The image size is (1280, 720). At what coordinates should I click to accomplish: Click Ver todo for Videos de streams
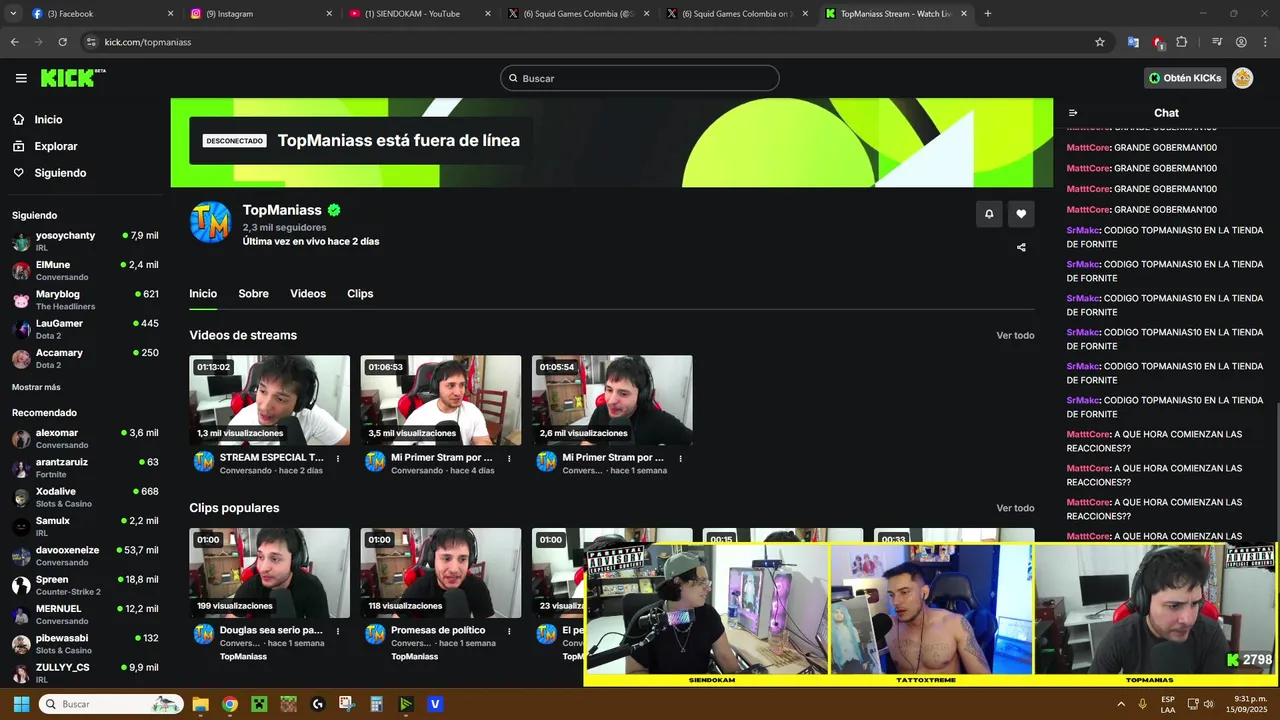1015,336
